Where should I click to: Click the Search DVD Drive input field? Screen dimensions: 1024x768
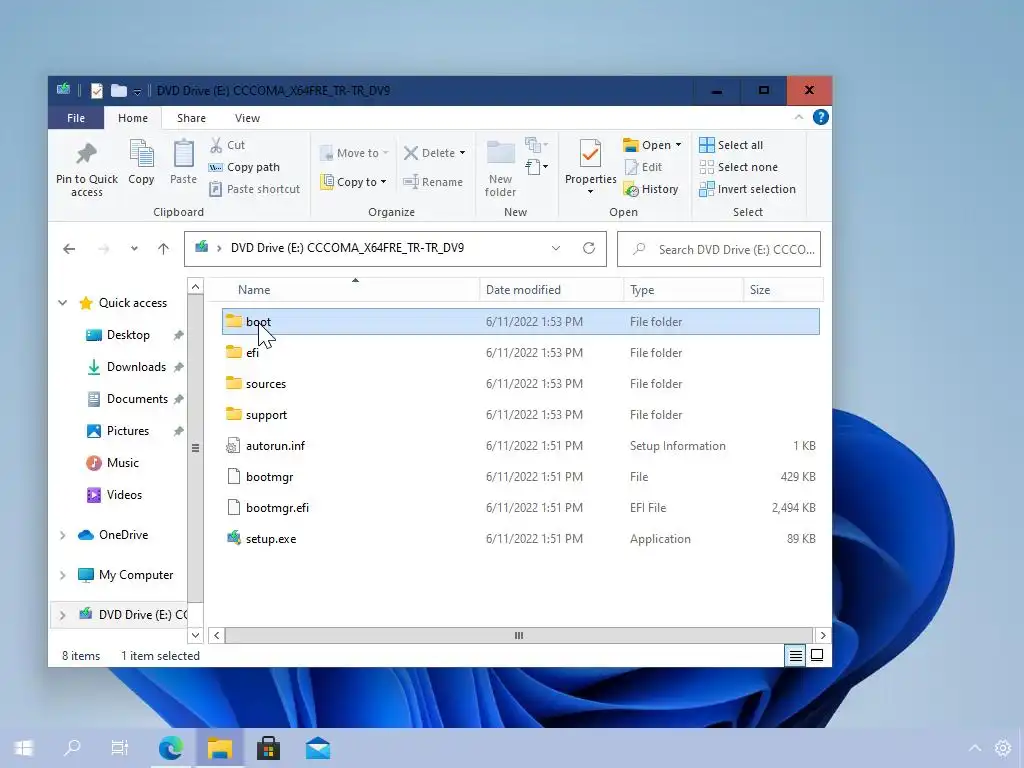tap(718, 249)
